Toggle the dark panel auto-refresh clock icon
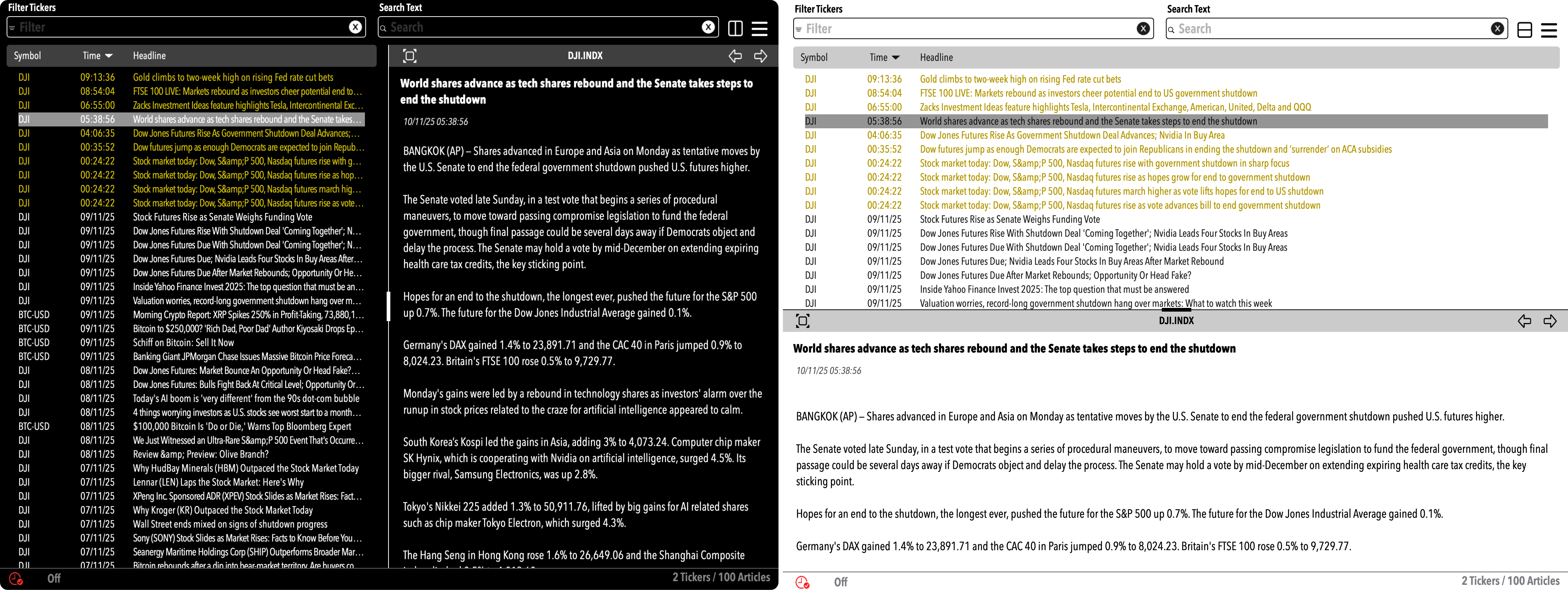1568x590 pixels. 16,579
